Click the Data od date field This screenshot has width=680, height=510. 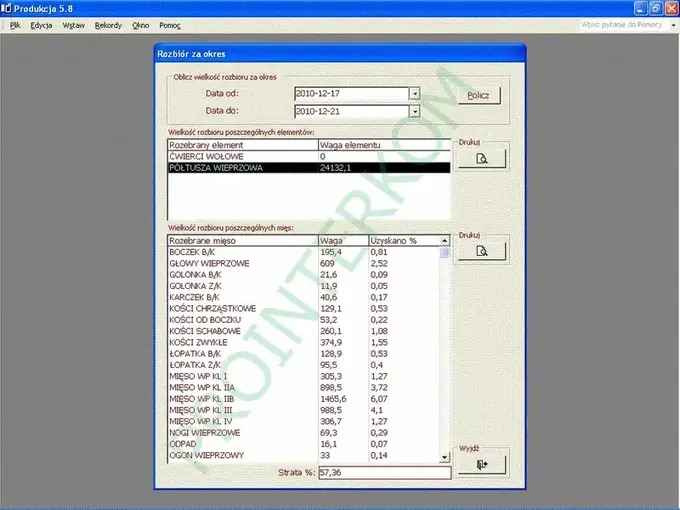[352, 94]
